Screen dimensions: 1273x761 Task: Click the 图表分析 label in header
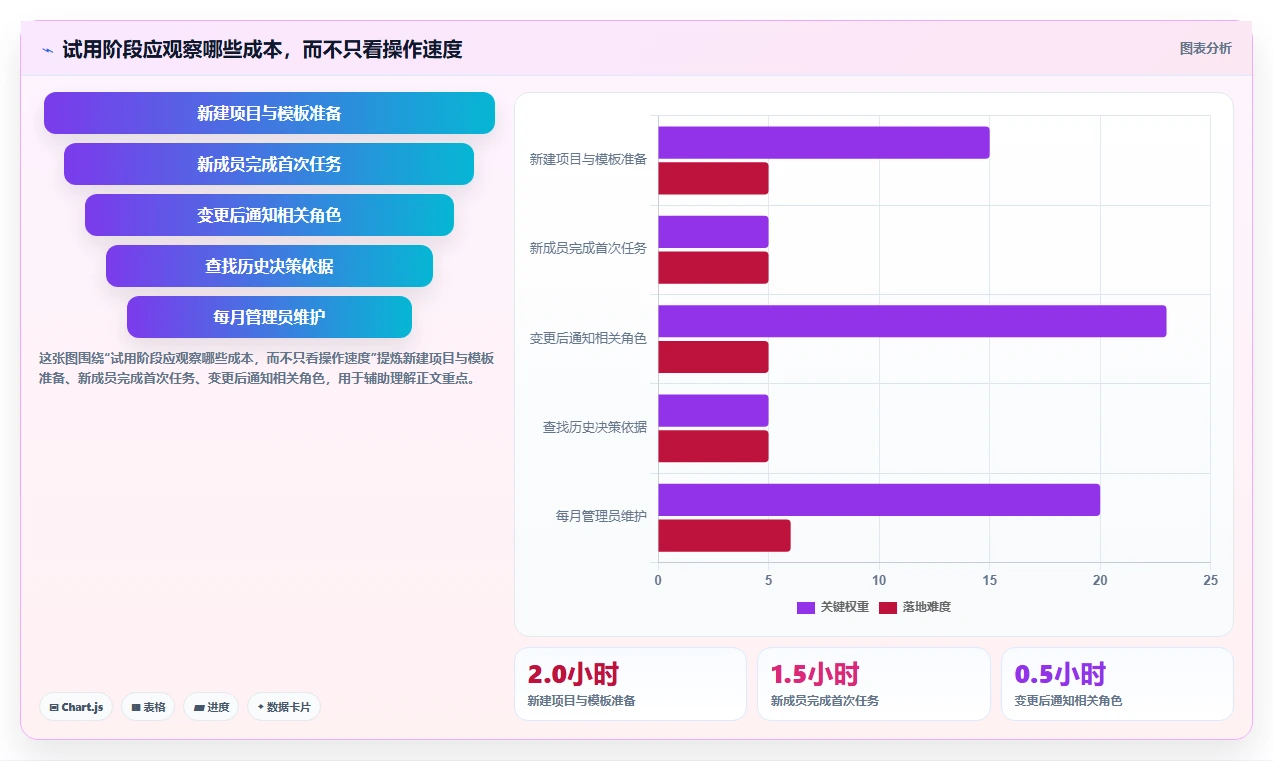coord(1205,48)
